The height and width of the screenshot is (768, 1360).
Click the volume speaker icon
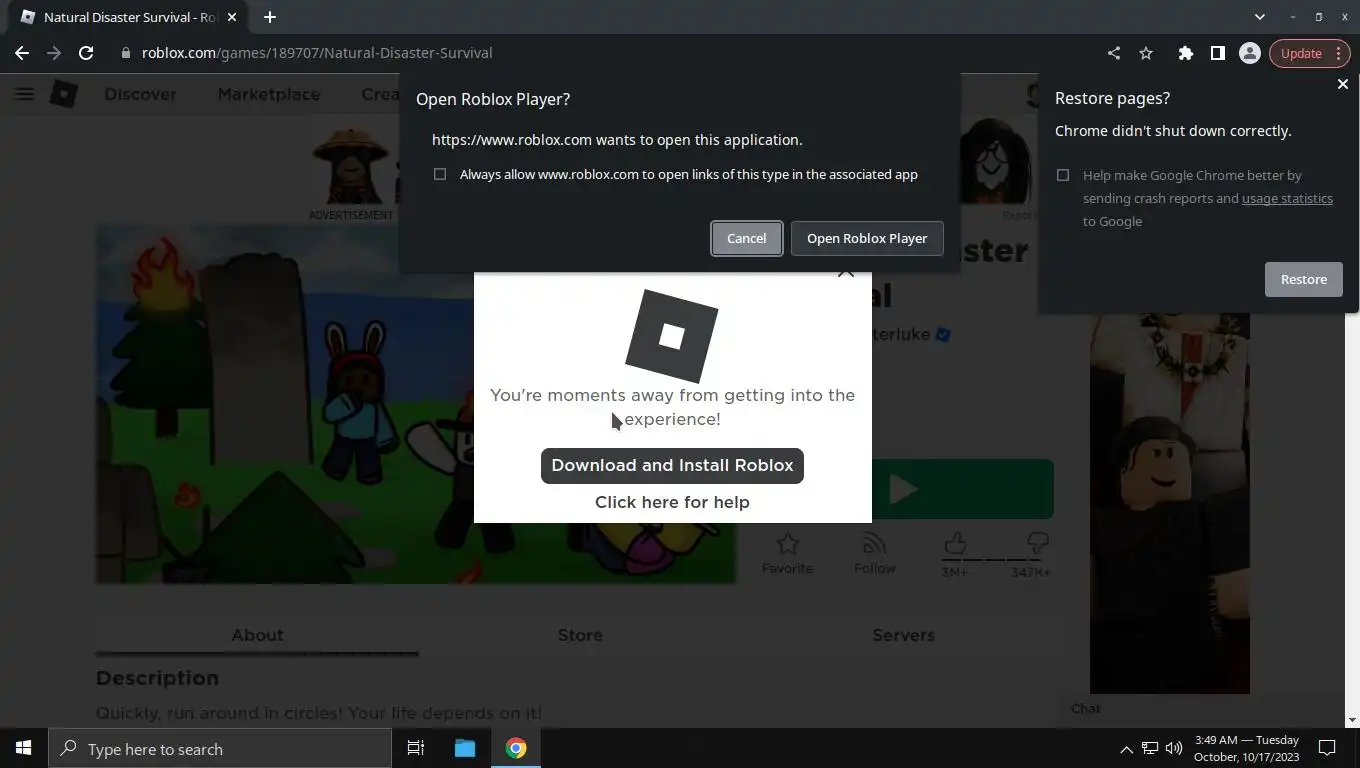point(1174,748)
